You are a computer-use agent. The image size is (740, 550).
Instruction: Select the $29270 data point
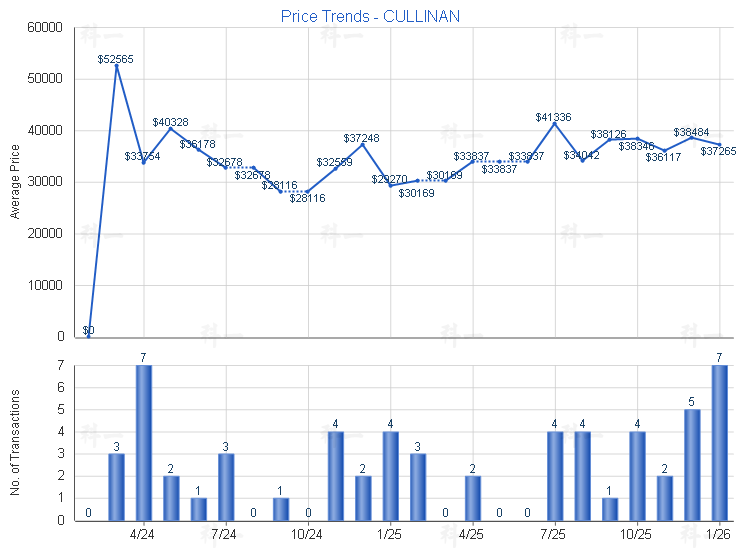coord(390,185)
